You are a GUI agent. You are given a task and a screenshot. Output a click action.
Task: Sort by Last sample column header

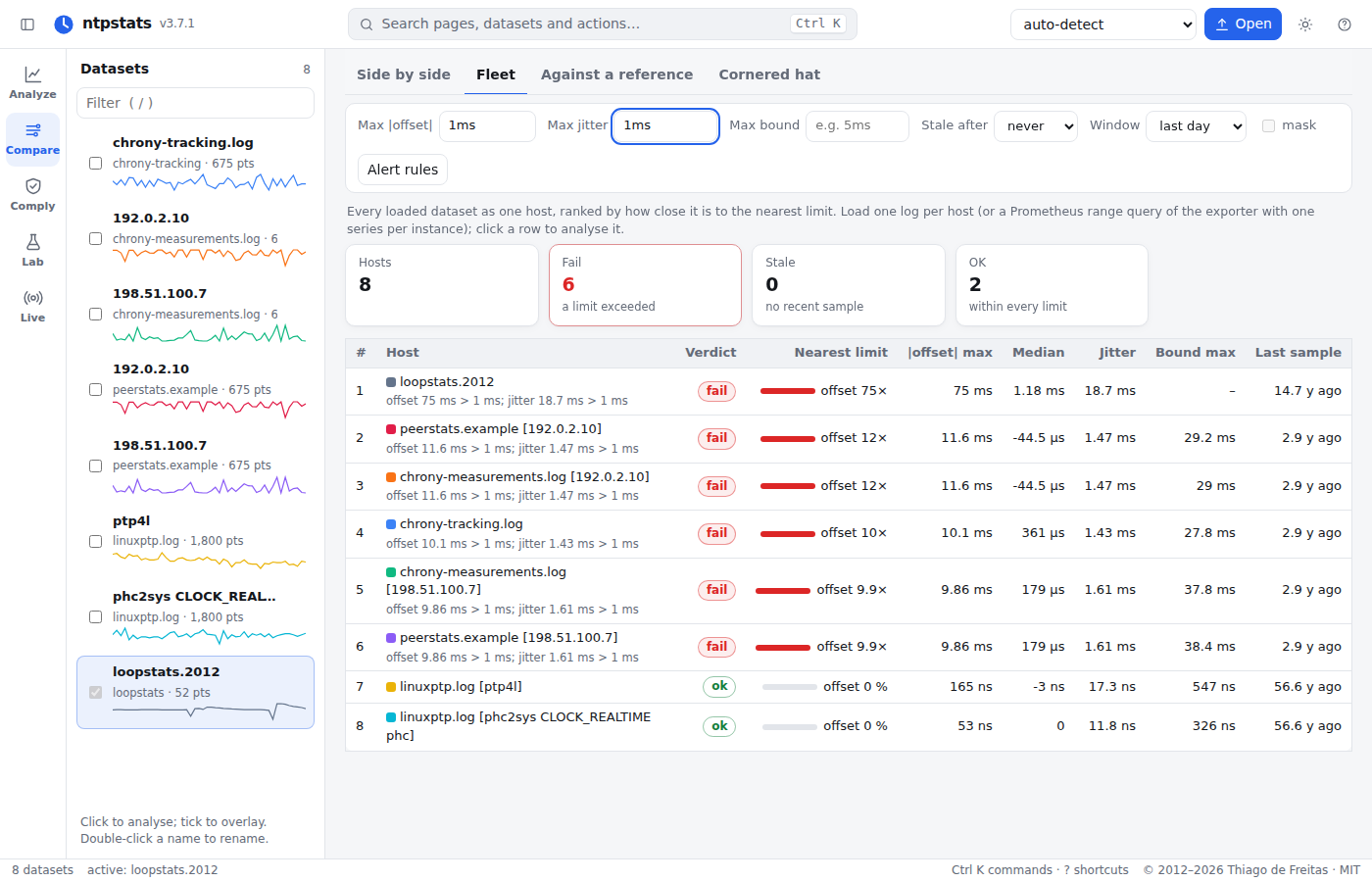[x=1298, y=353]
